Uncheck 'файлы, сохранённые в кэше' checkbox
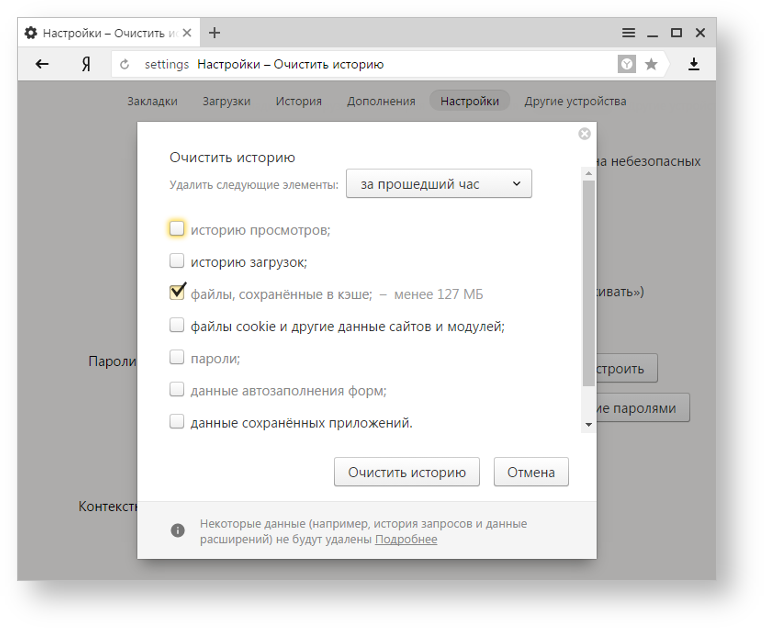Image resolution: width=765 pixels, height=629 pixels. [177, 292]
